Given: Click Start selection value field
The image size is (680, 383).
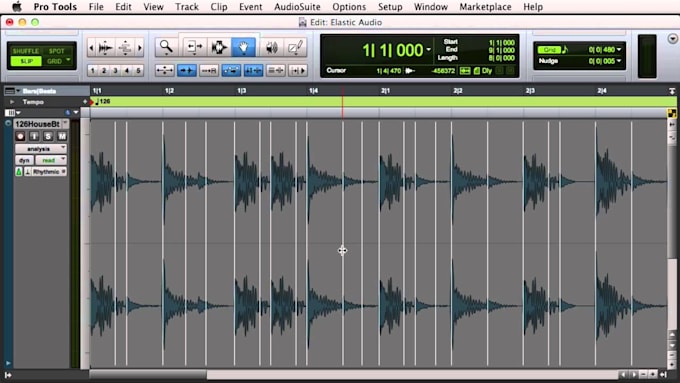Looking at the screenshot, I should pos(501,43).
